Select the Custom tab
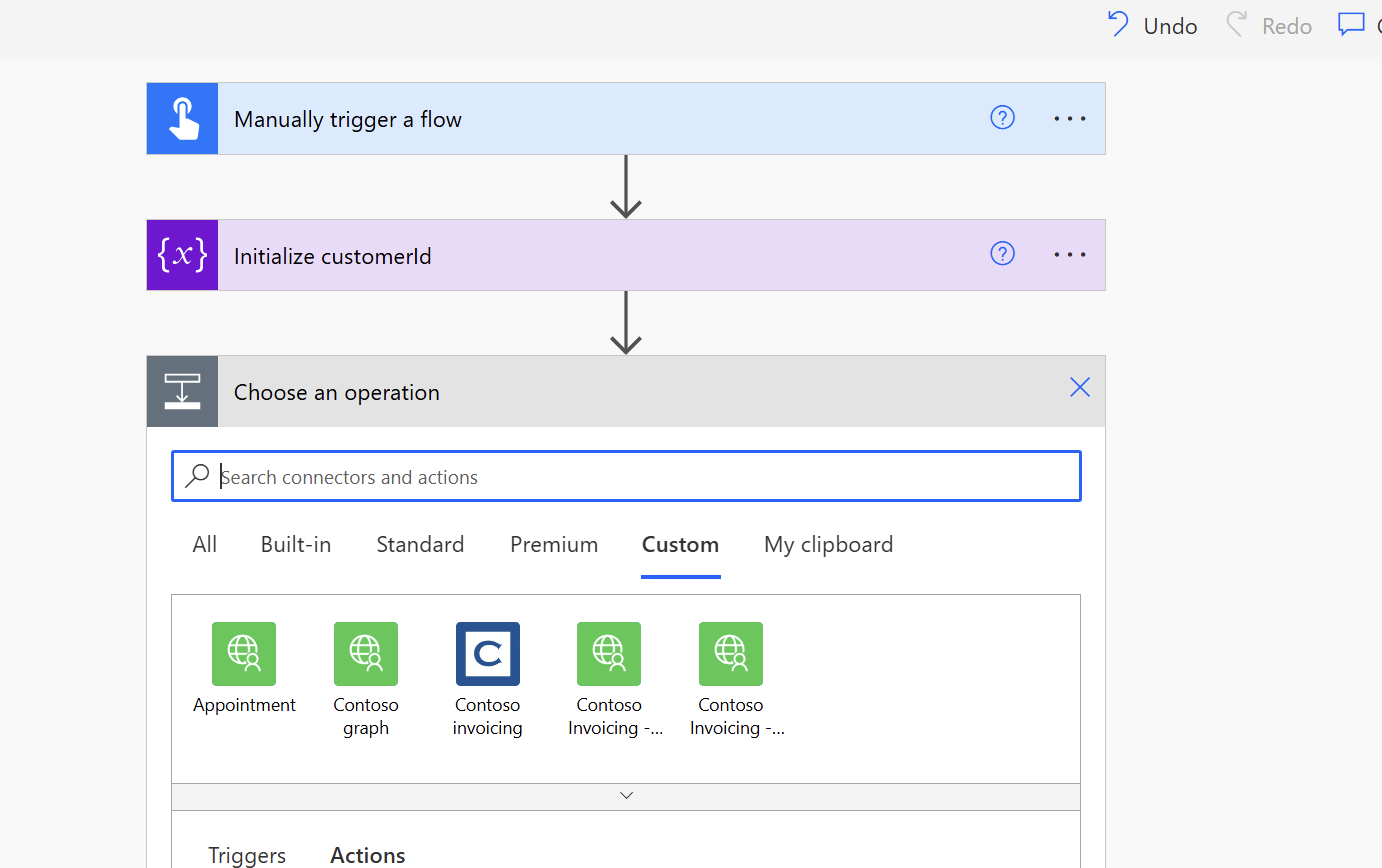This screenshot has width=1382, height=868. pos(680,545)
